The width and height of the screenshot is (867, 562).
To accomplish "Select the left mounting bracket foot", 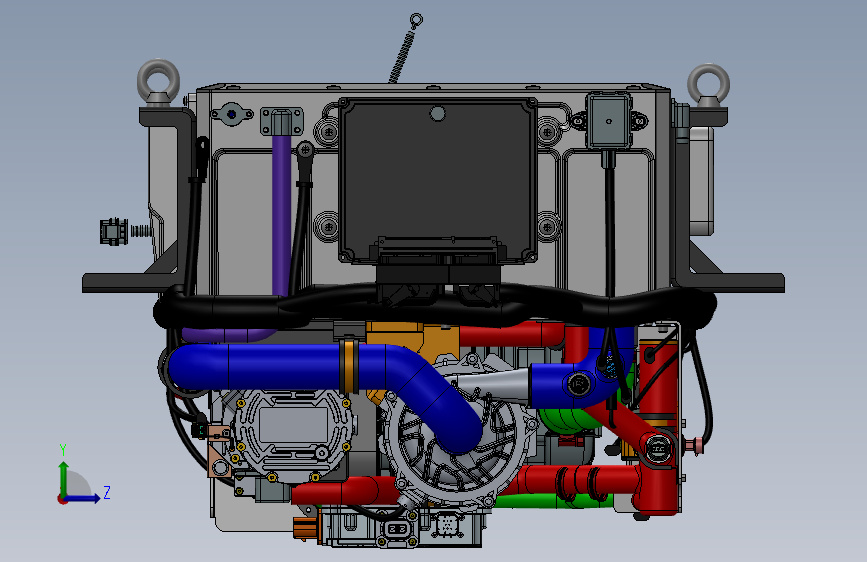I will pos(130,282).
